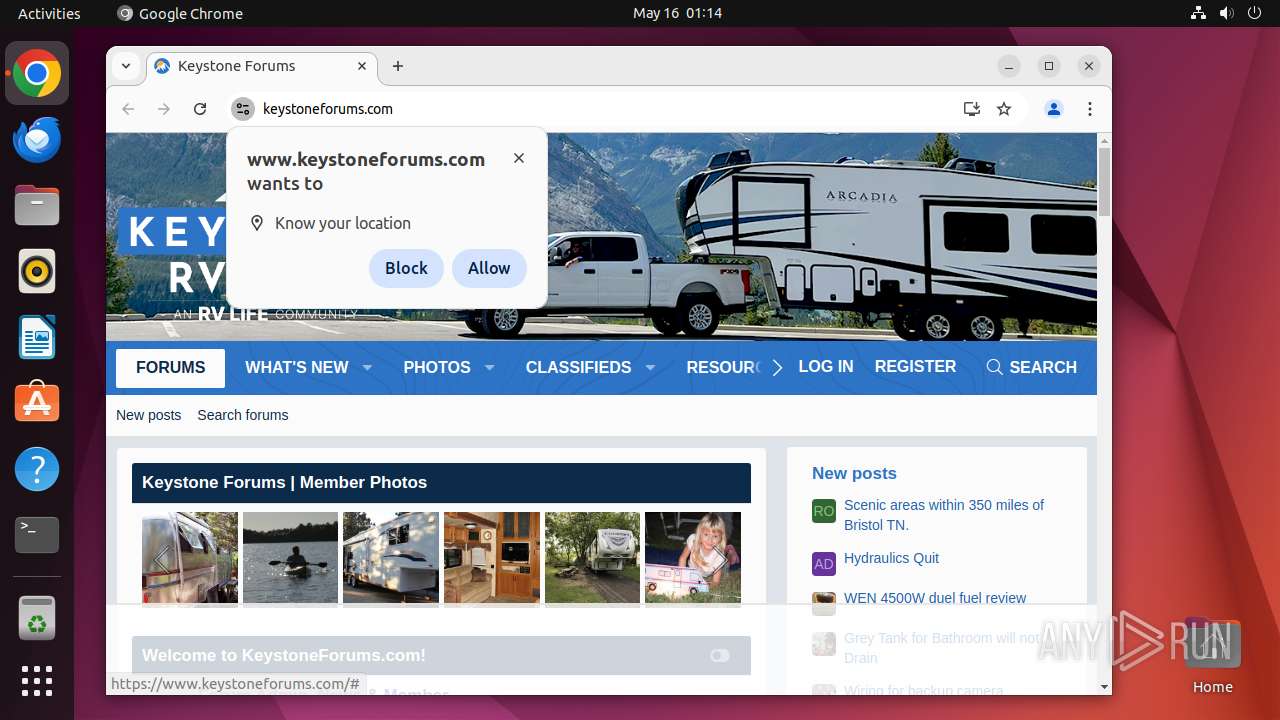Slide member photos carousel left
1280x720 pixels.
pyautogui.click(x=161, y=558)
